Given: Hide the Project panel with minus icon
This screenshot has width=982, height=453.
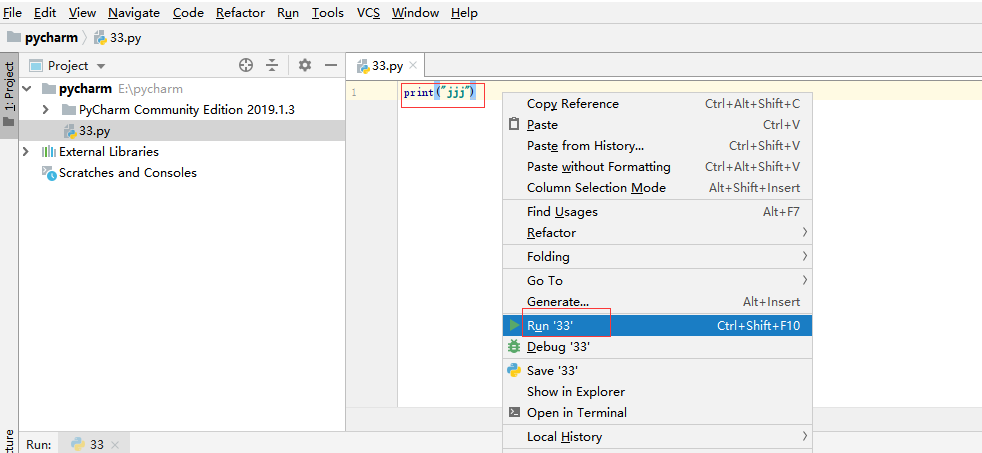Looking at the screenshot, I should pyautogui.click(x=331, y=65).
